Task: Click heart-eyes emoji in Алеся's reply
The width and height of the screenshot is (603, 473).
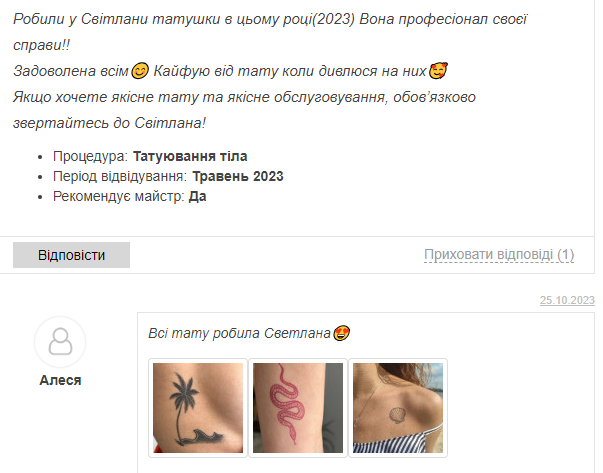Action: pyautogui.click(x=341, y=333)
